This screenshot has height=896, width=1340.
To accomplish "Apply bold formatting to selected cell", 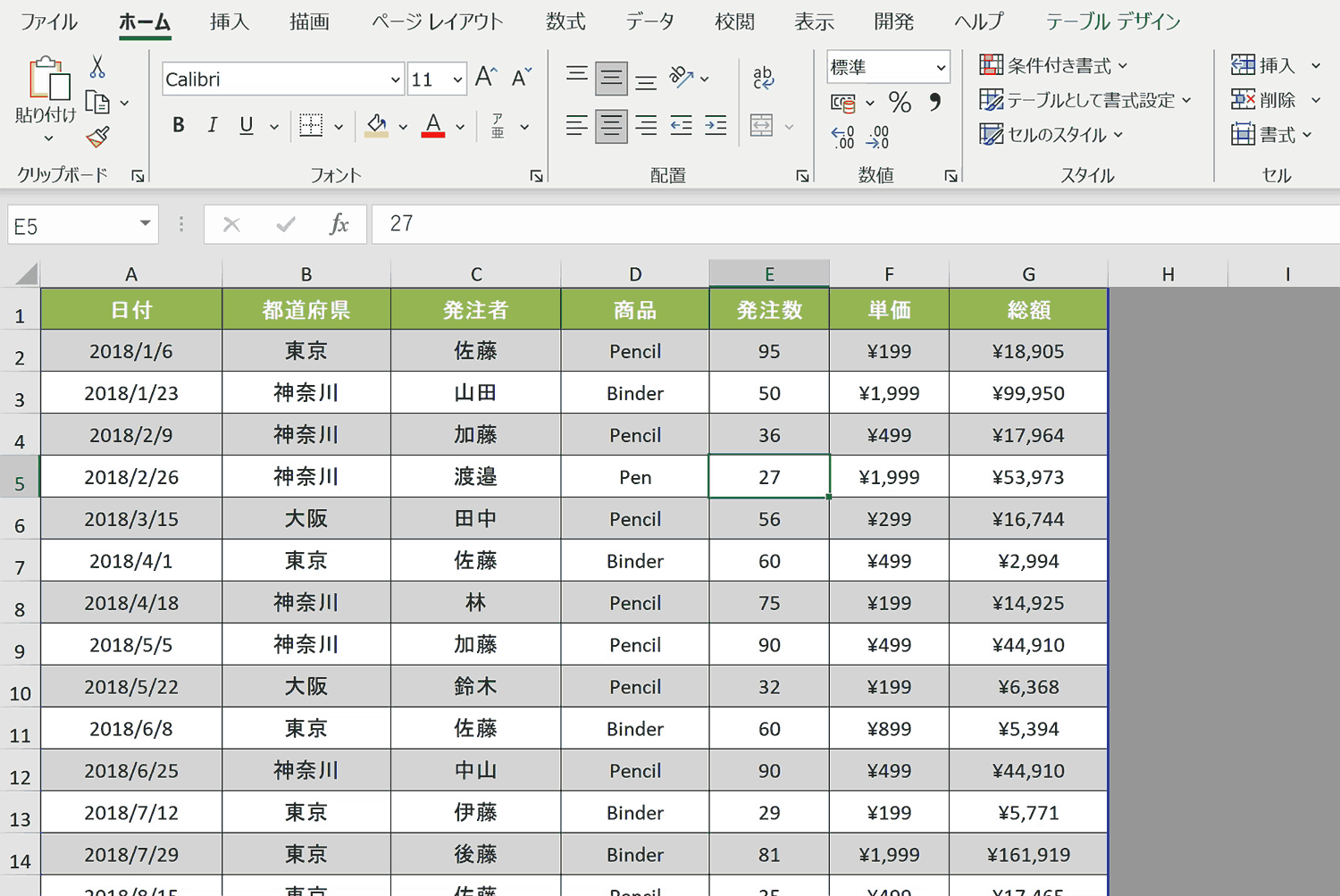I will click(178, 125).
